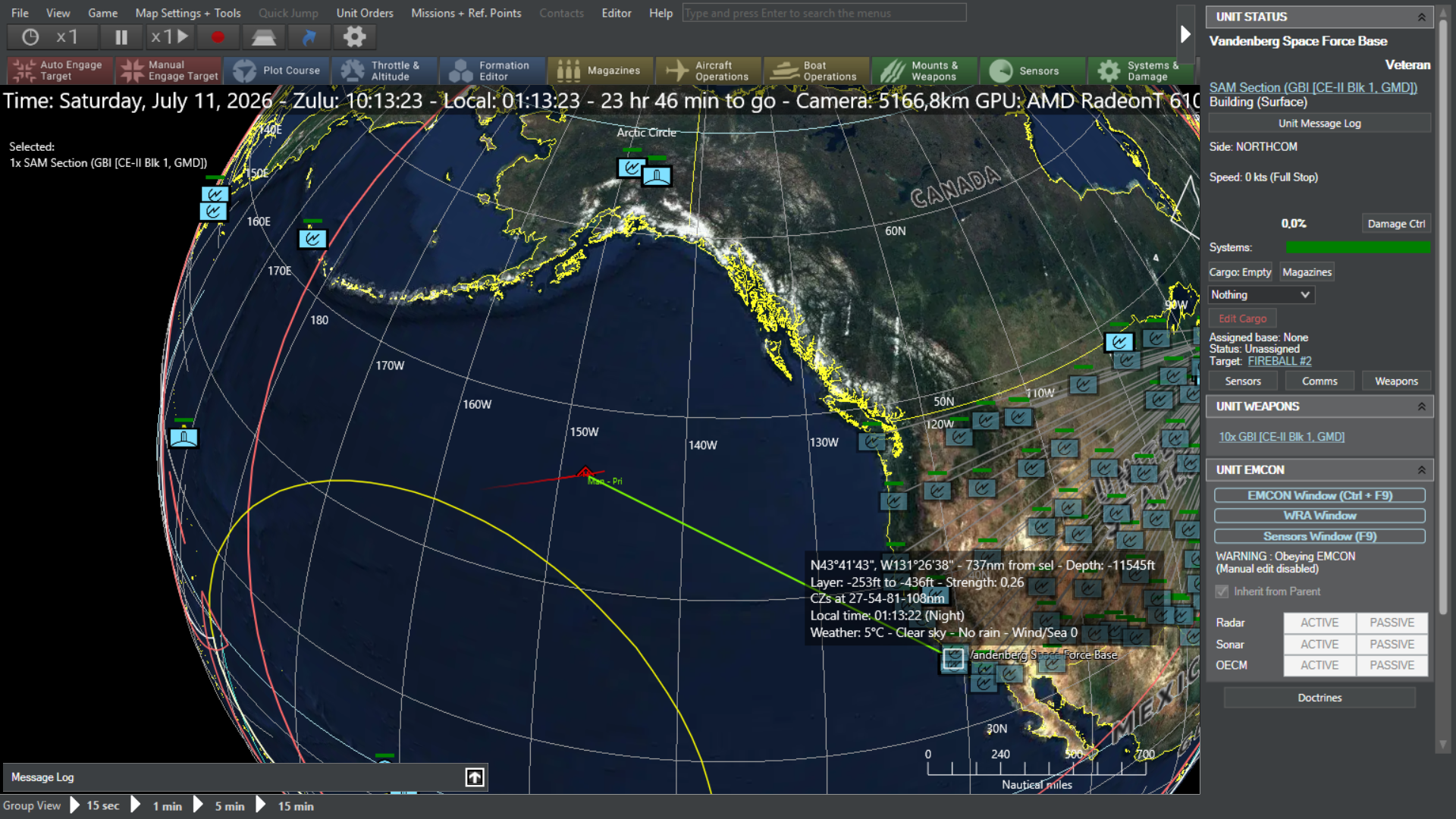Collapse the UNIT STATUS panel
1456x819 pixels.
1422,17
